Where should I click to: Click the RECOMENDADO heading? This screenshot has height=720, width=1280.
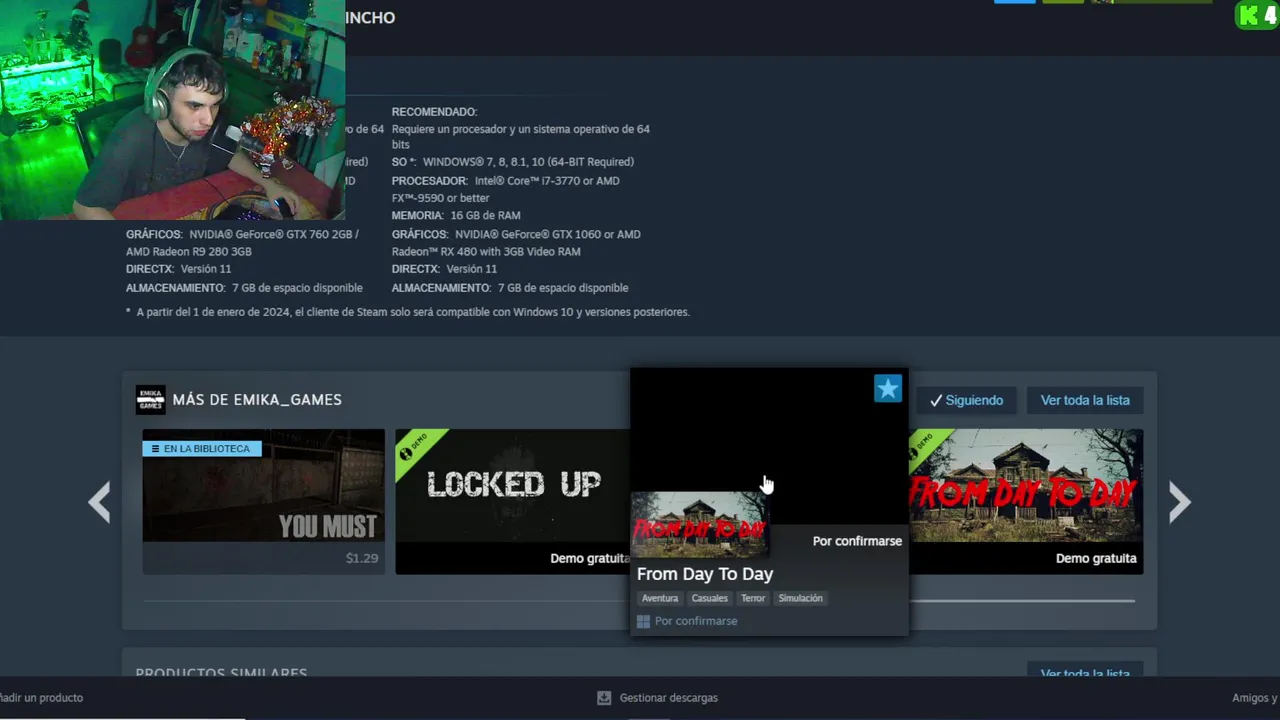tap(434, 112)
